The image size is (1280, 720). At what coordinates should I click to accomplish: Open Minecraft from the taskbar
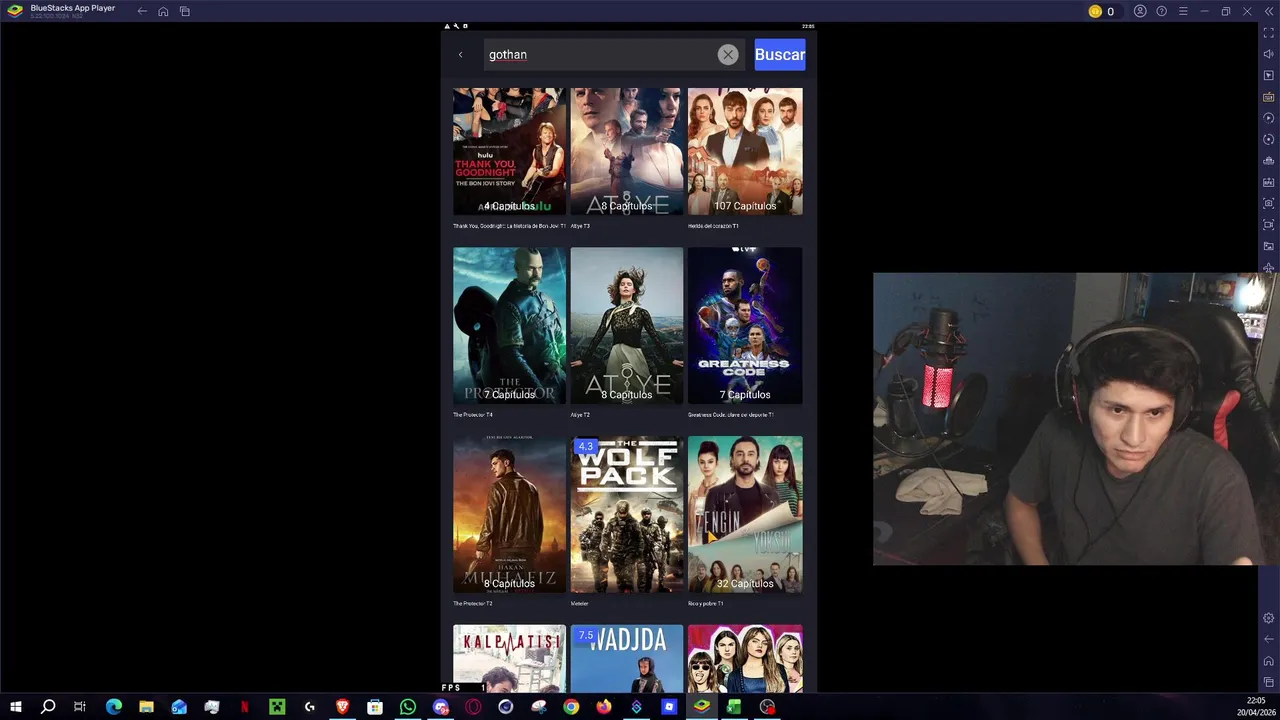[277, 707]
